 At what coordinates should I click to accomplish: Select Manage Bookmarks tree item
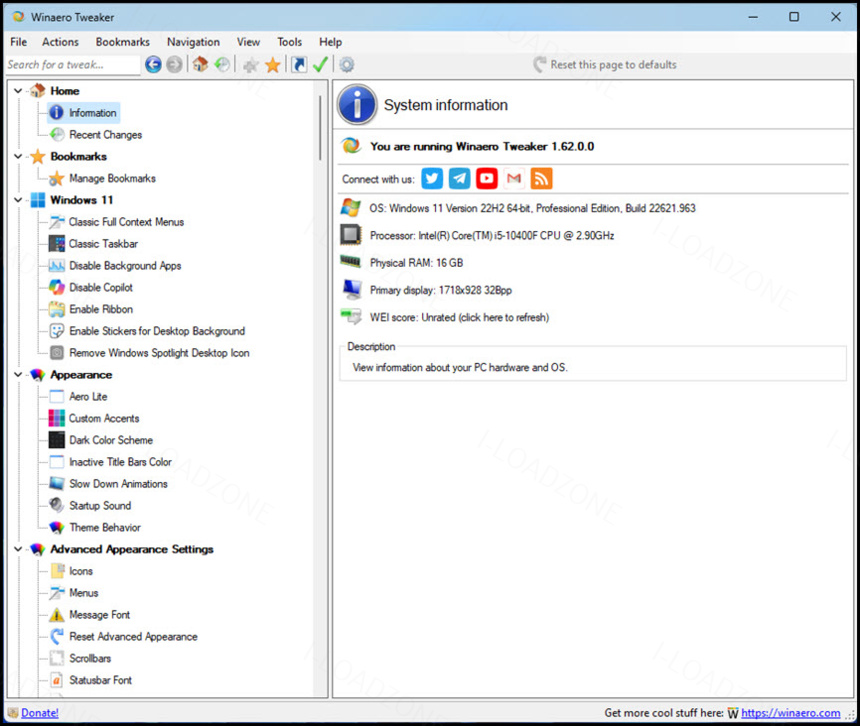pyautogui.click(x=112, y=178)
